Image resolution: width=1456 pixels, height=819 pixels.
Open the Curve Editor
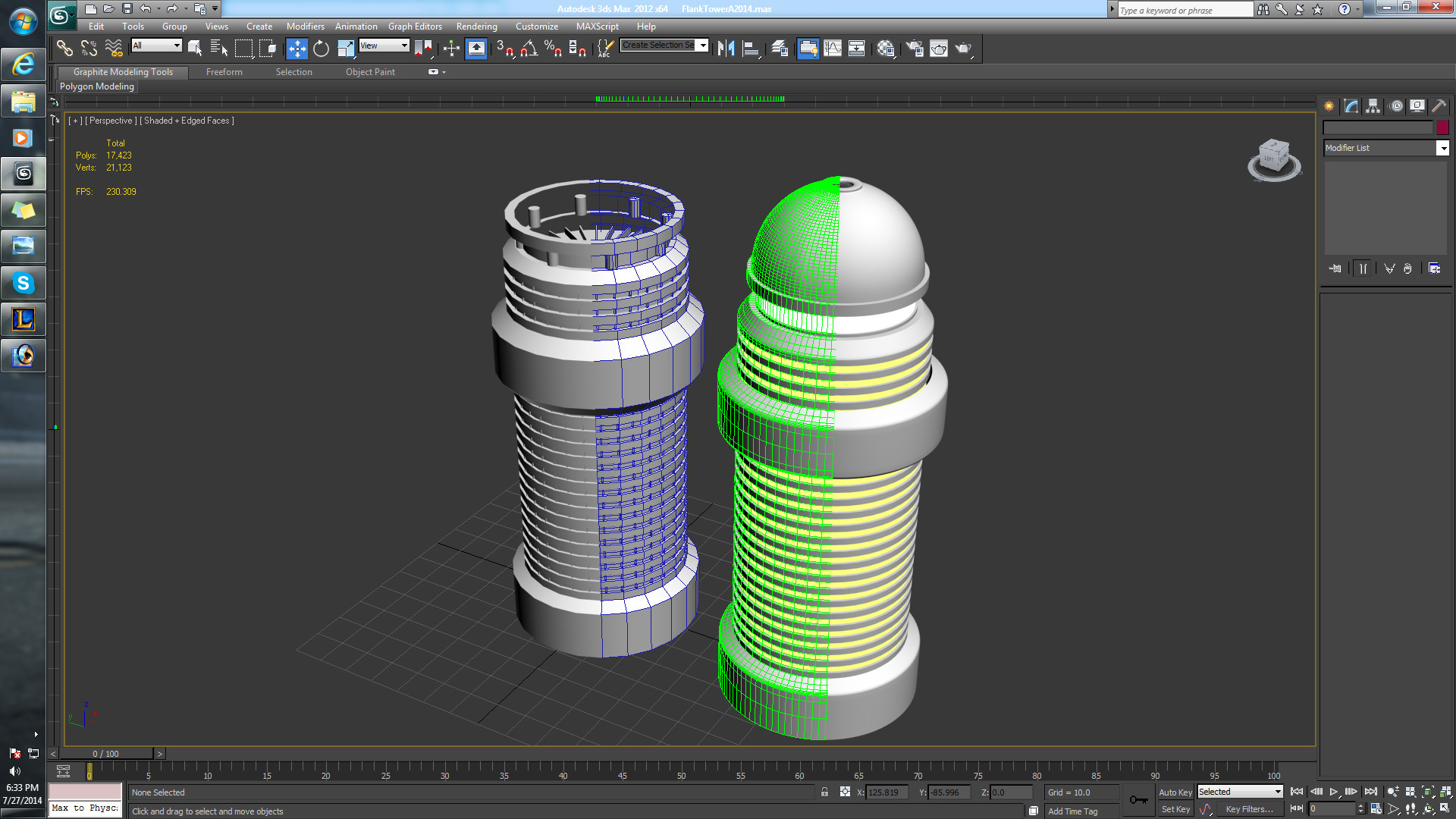click(x=833, y=49)
